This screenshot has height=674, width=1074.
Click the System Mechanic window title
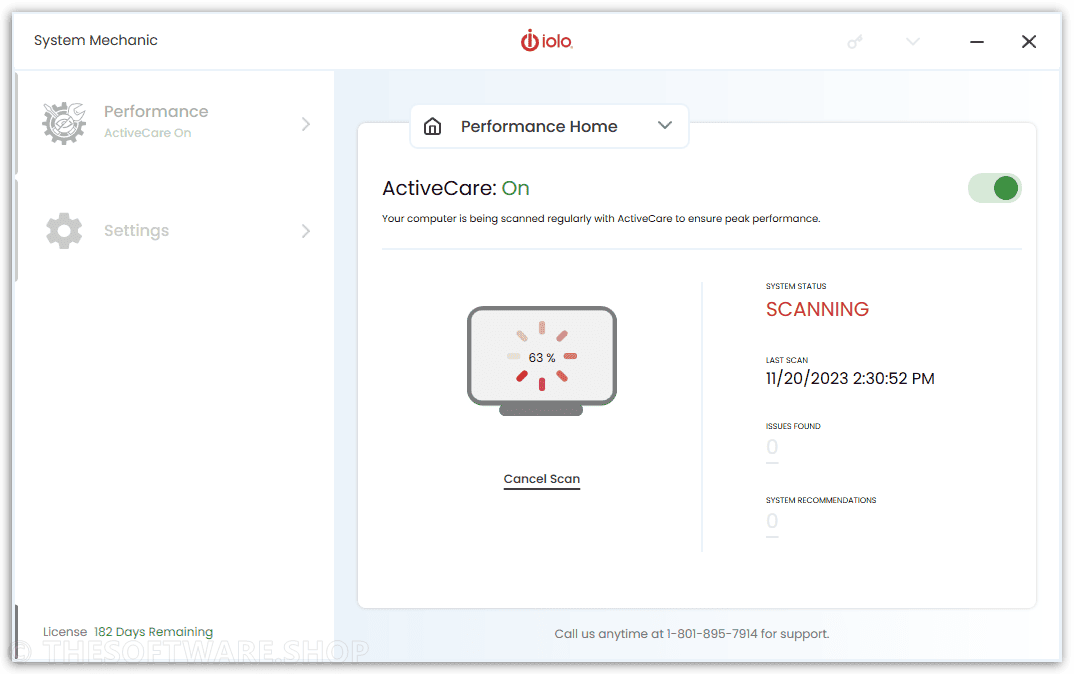click(x=96, y=40)
